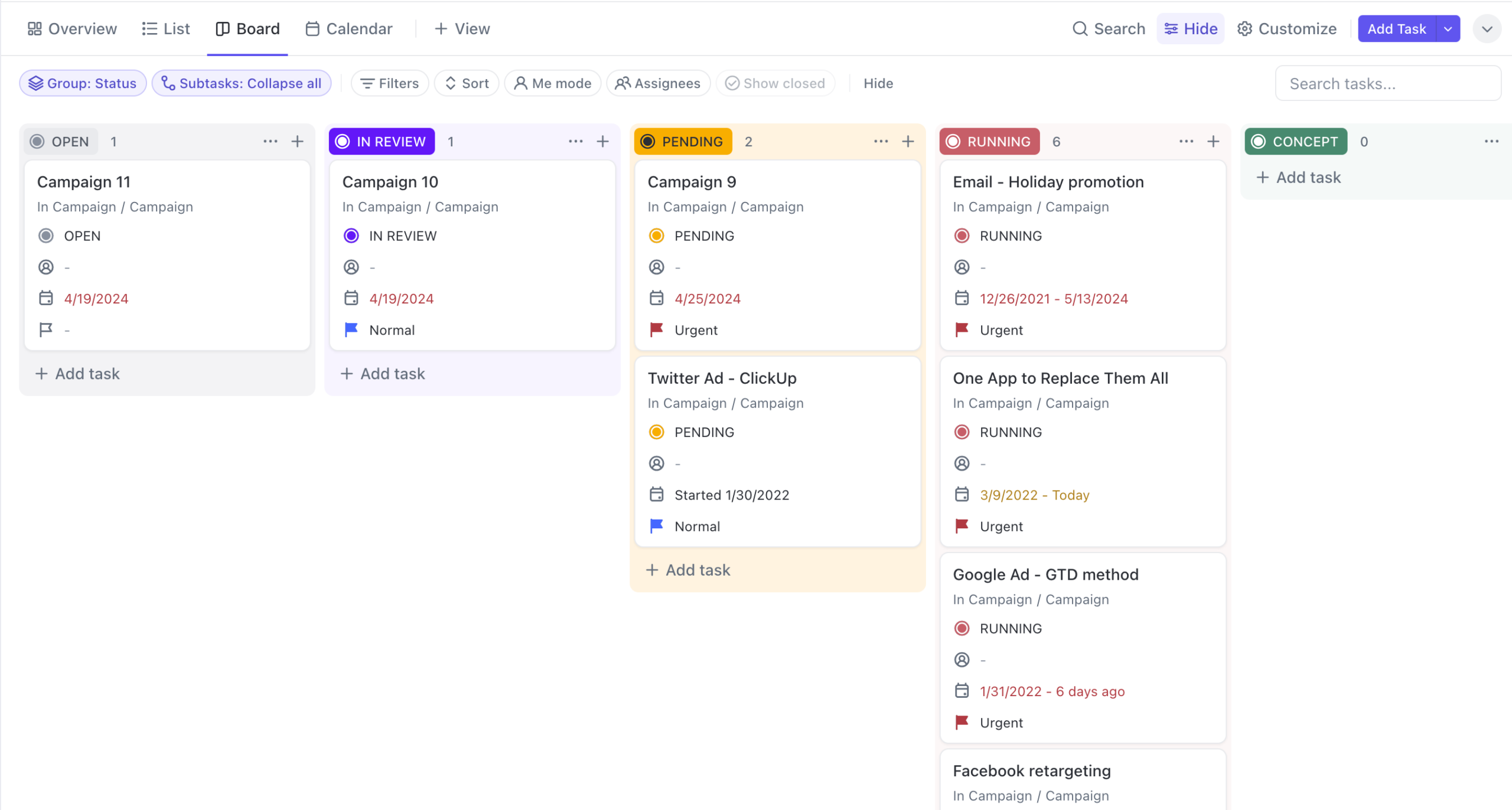The width and height of the screenshot is (1512, 810).
Task: Open the ellipsis menu on the OPEN column
Action: click(271, 141)
